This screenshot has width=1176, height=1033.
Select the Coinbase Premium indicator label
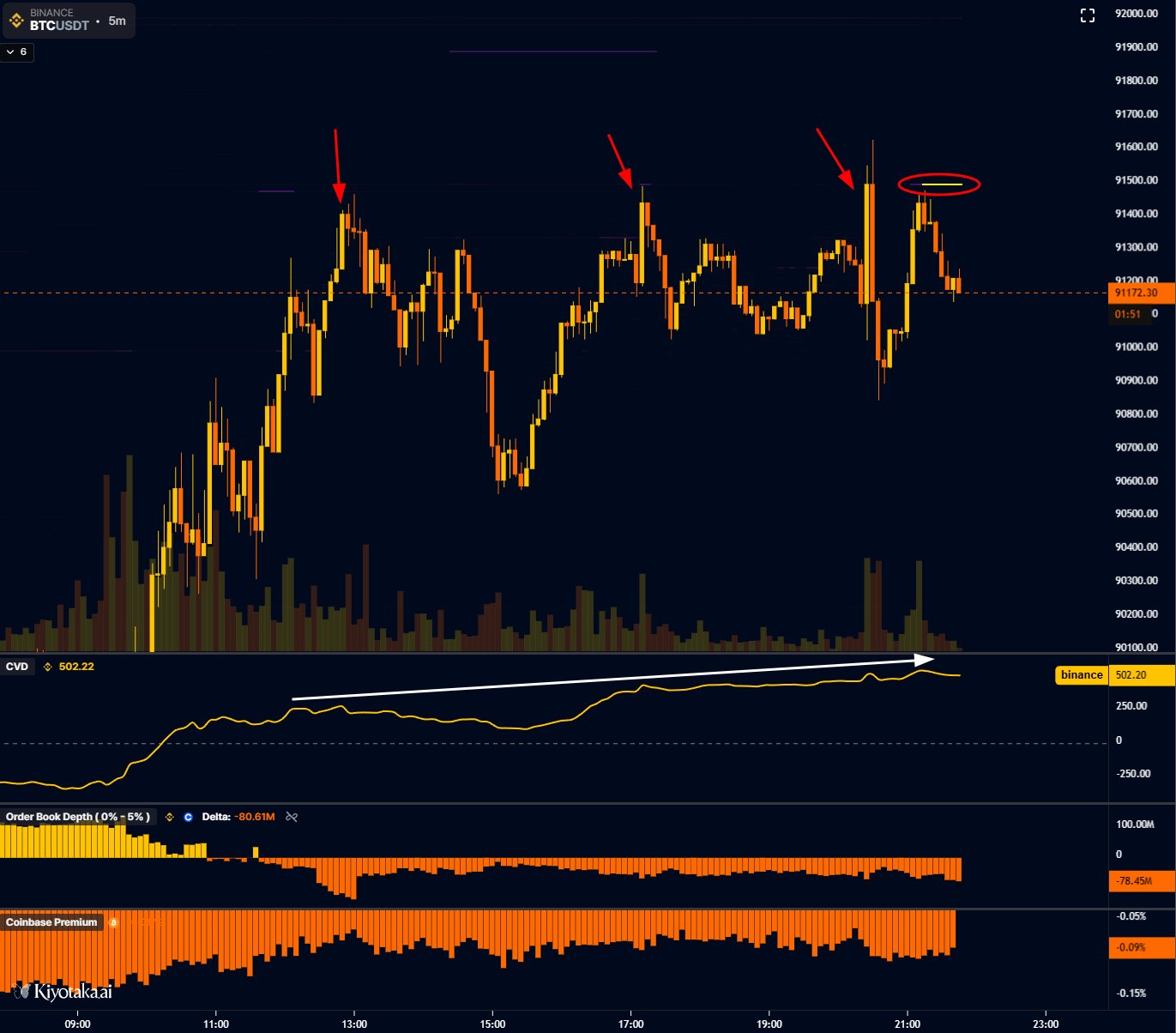[51, 922]
